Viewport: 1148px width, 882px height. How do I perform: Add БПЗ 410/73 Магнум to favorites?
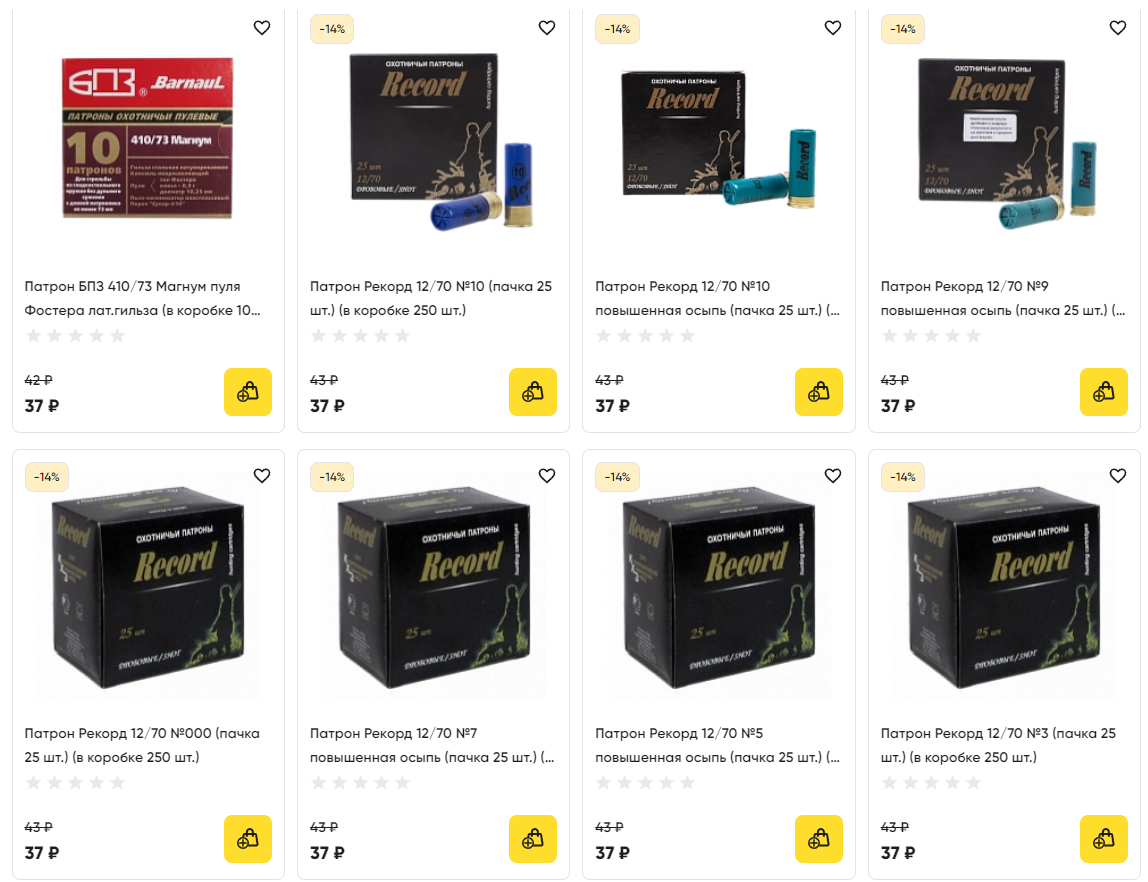coord(261,28)
